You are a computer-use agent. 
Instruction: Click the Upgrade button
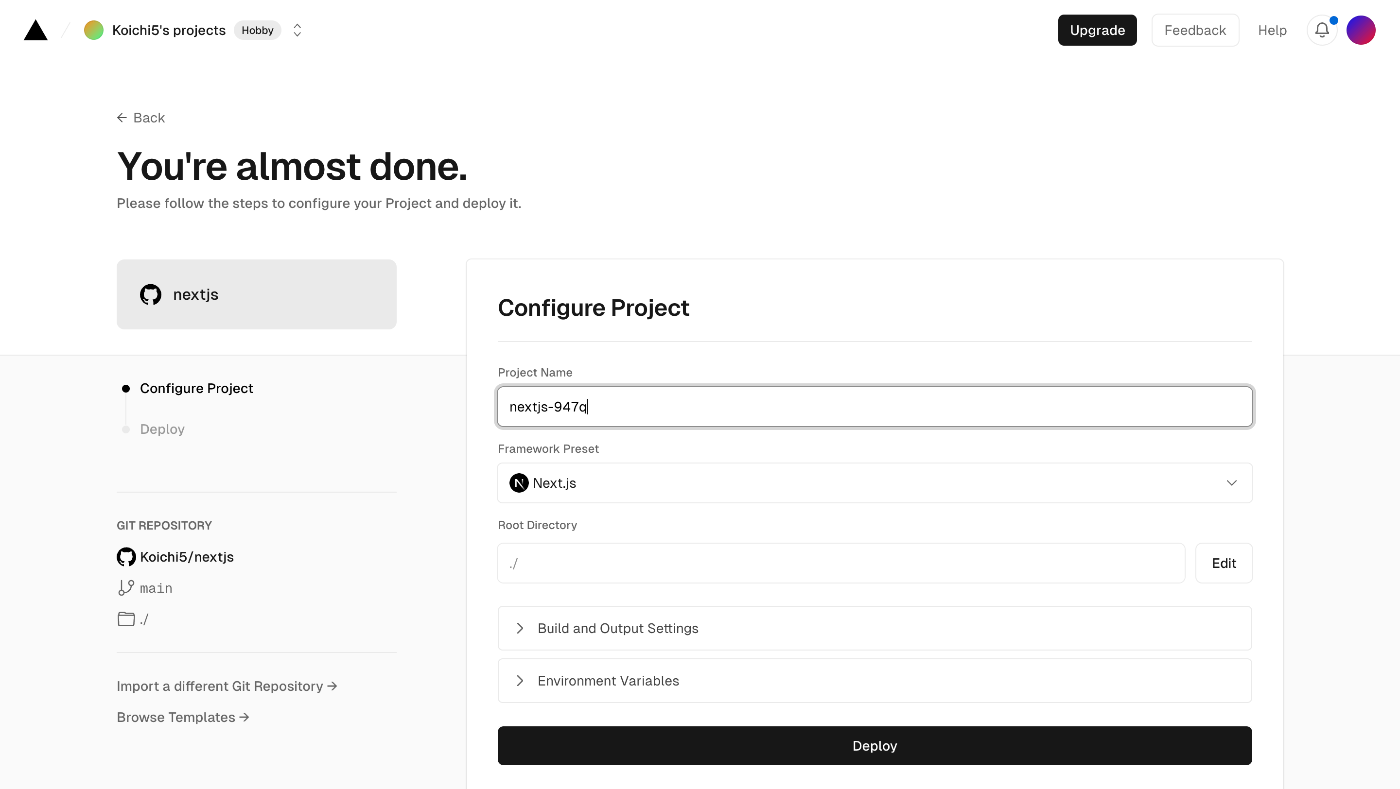1097,30
